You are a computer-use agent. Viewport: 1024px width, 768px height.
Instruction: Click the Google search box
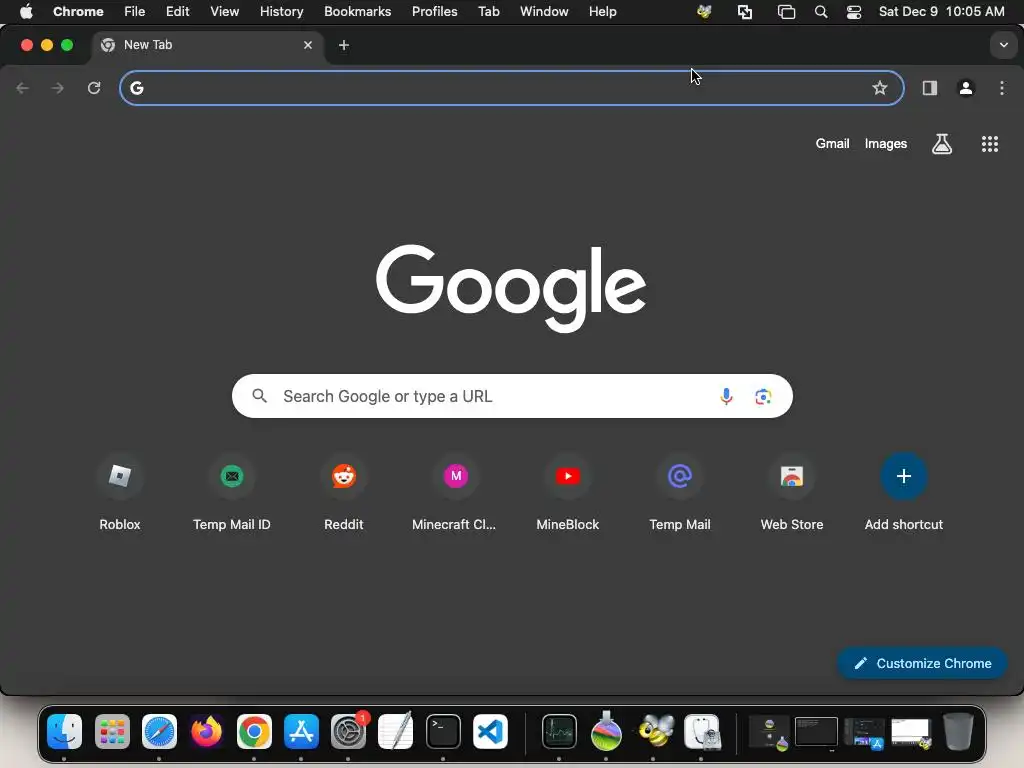pos(512,396)
